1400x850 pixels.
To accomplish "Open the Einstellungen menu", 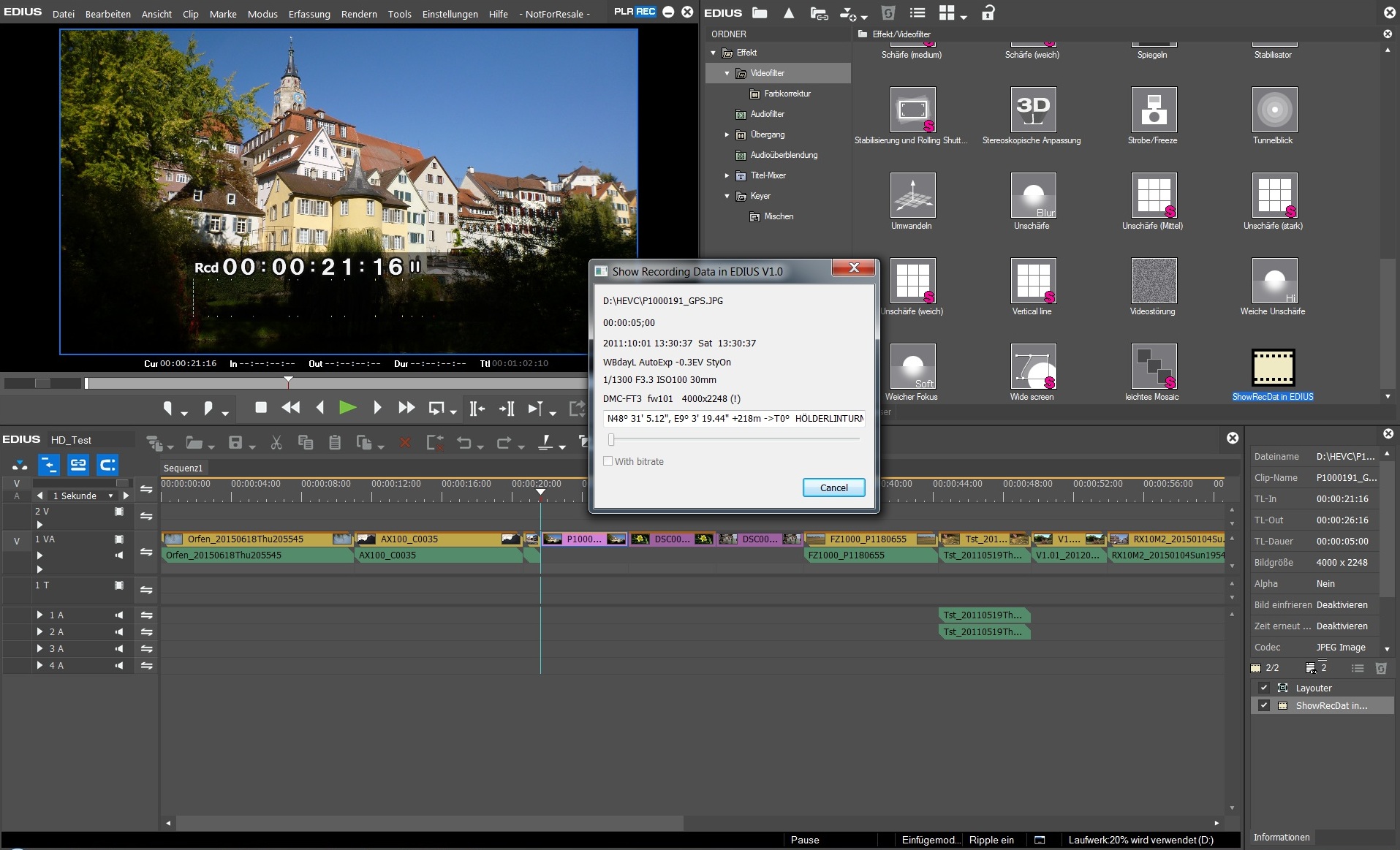I will tap(450, 14).
